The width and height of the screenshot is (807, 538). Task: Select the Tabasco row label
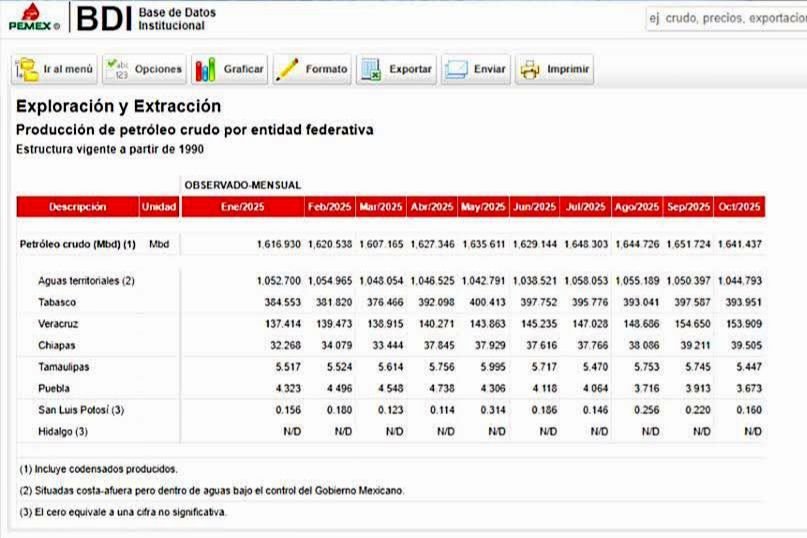coord(57,302)
